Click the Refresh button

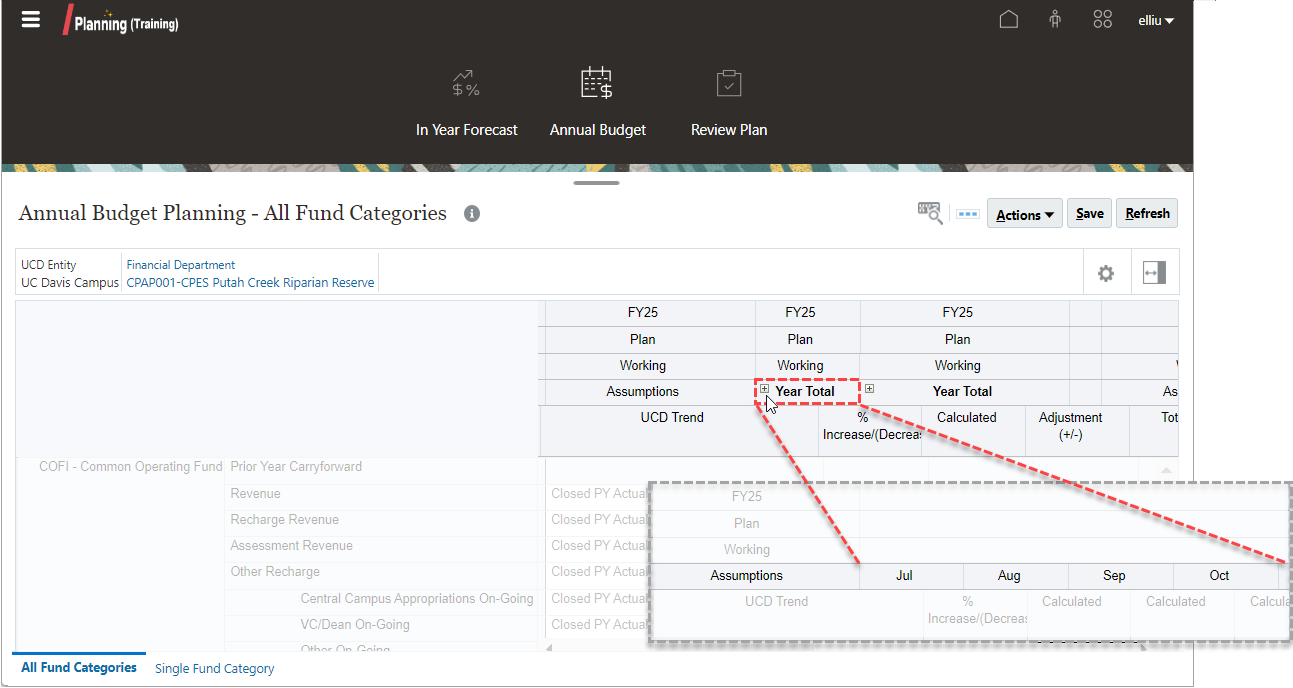pyautogui.click(x=1146, y=213)
